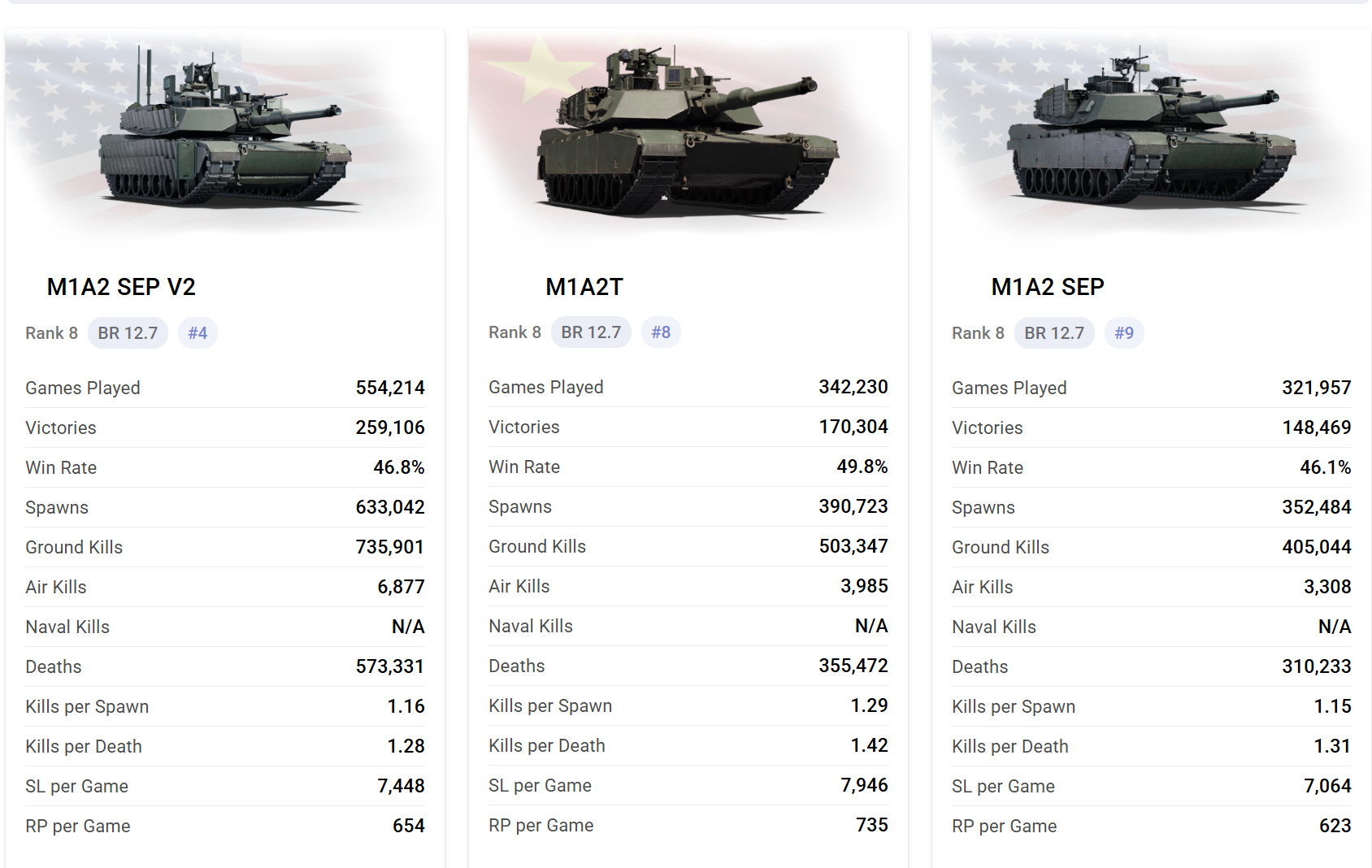
Task: Select BR 12.7 badge on M1A2T card
Action: pyautogui.click(x=591, y=332)
